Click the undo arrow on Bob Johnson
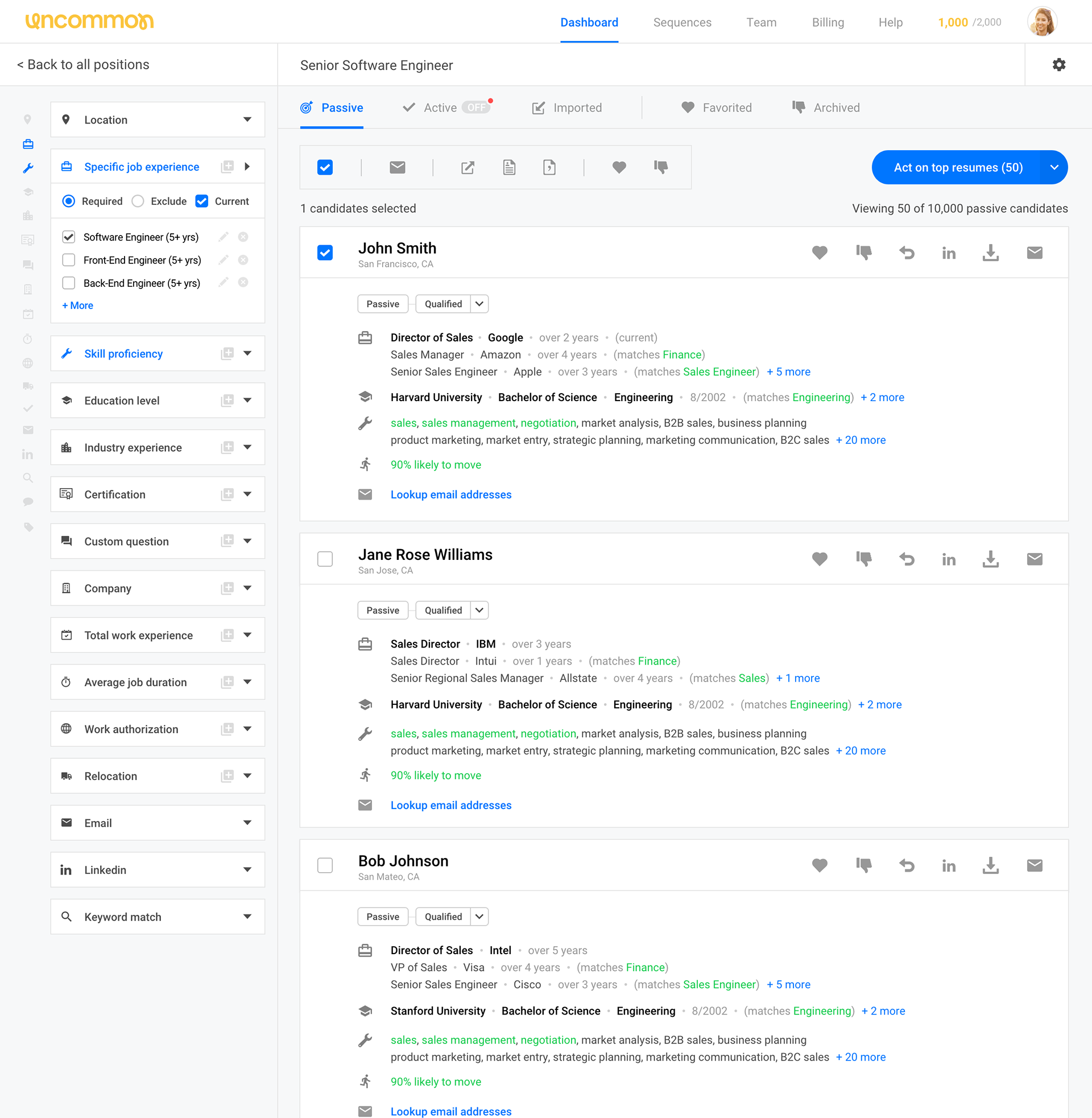The width and height of the screenshot is (1092, 1118). pos(907,865)
